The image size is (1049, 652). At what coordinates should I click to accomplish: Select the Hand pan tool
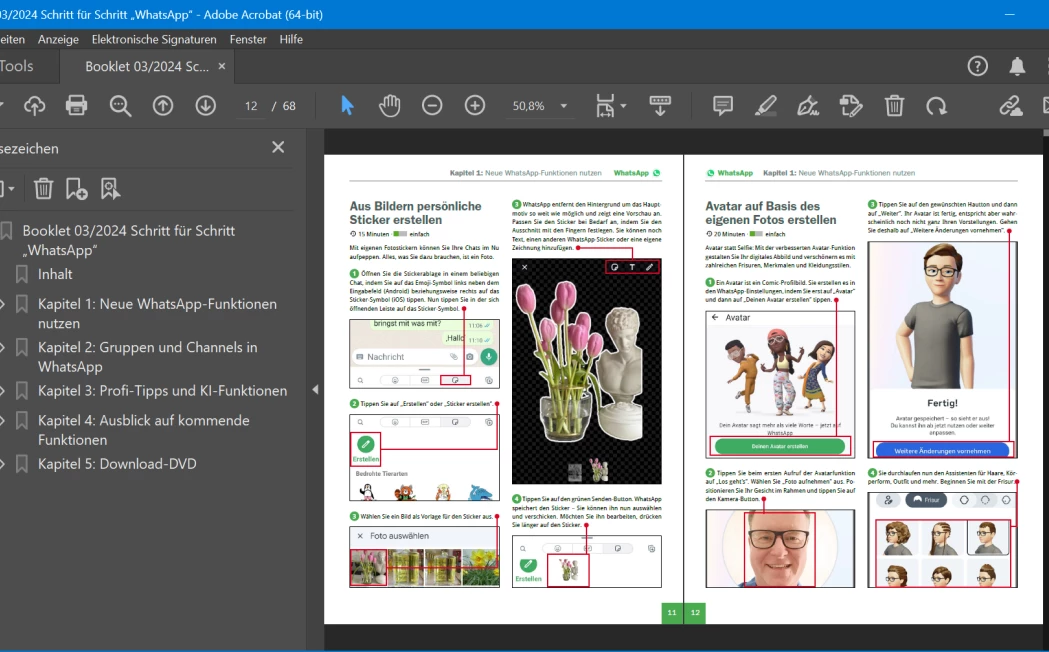point(389,105)
